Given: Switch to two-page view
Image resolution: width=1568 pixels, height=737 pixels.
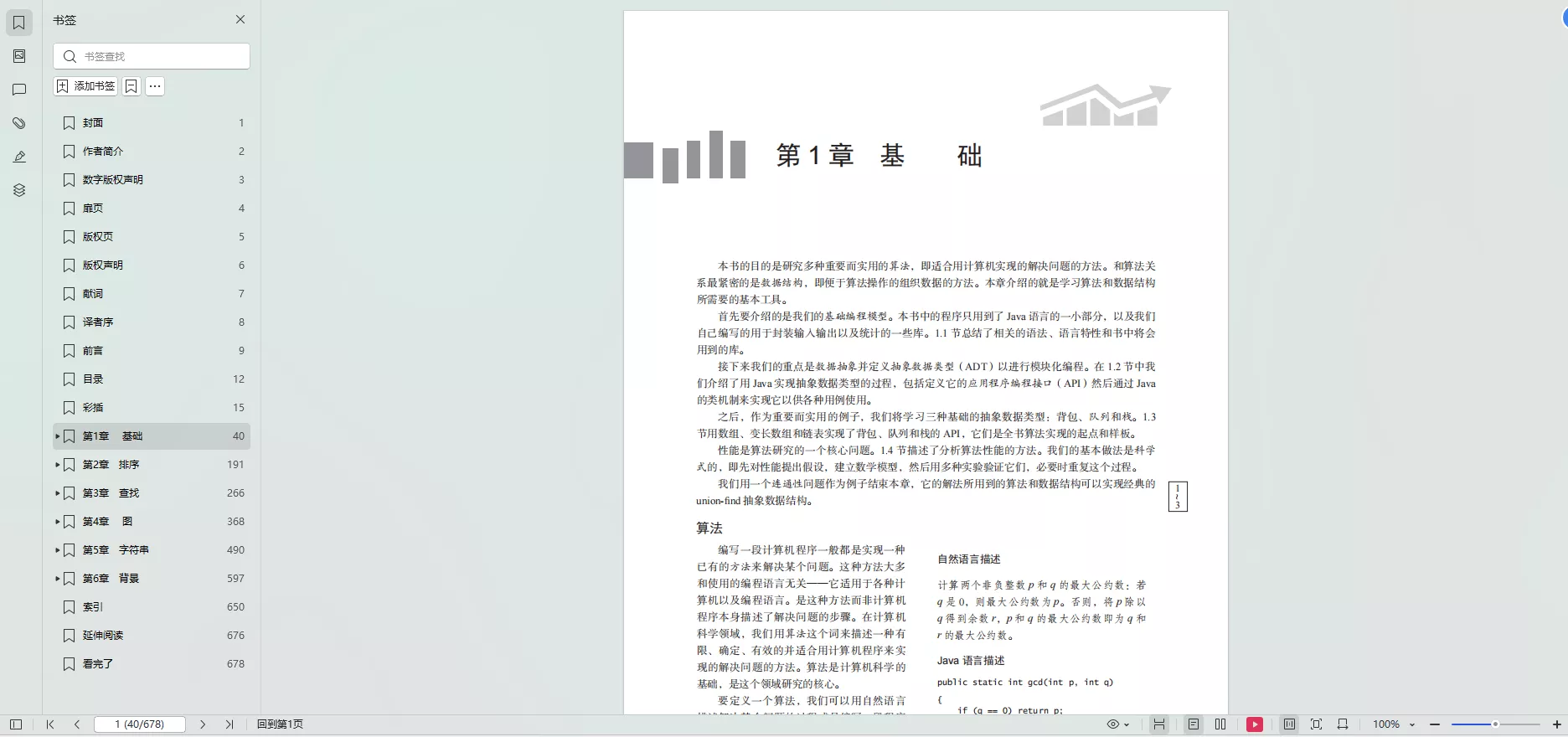Looking at the screenshot, I should (1220, 724).
